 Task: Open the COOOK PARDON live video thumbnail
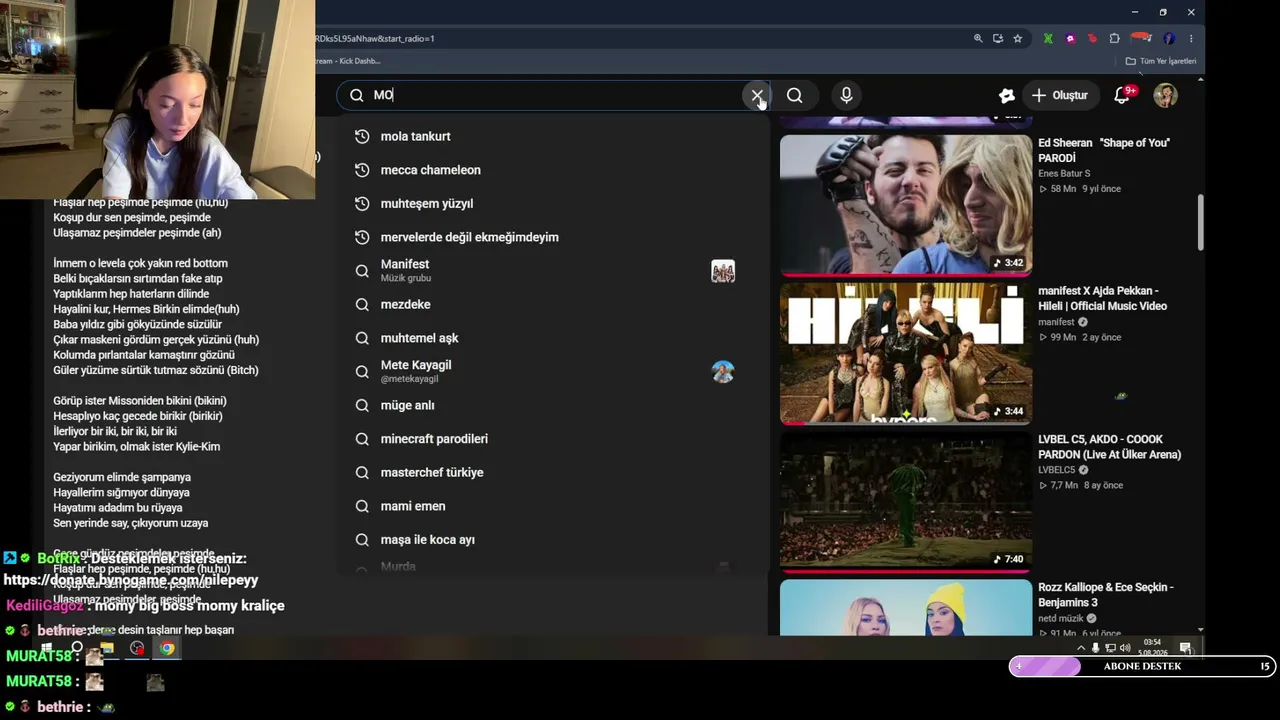(x=906, y=501)
